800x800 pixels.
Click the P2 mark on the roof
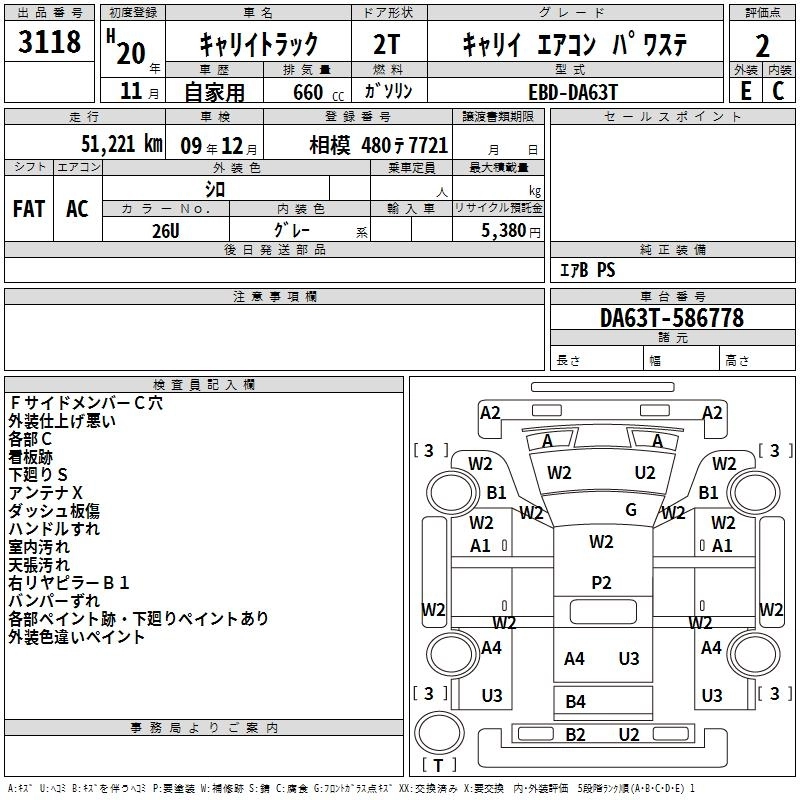[x=601, y=583]
